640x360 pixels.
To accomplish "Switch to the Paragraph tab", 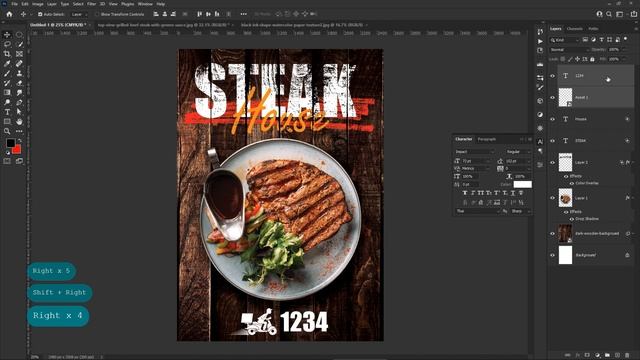I will [x=487, y=140].
